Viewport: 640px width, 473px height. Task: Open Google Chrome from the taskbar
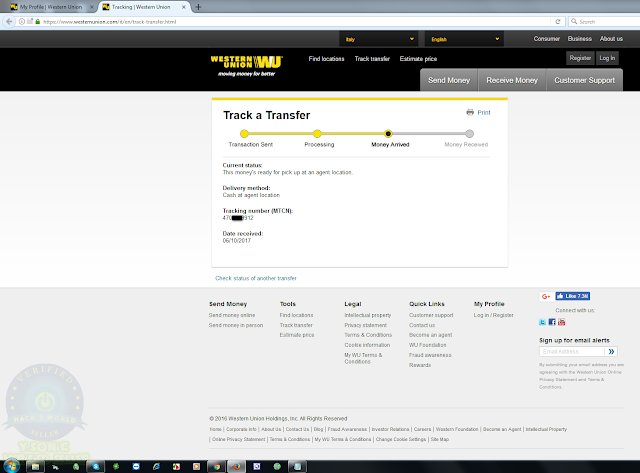[x=217, y=466]
